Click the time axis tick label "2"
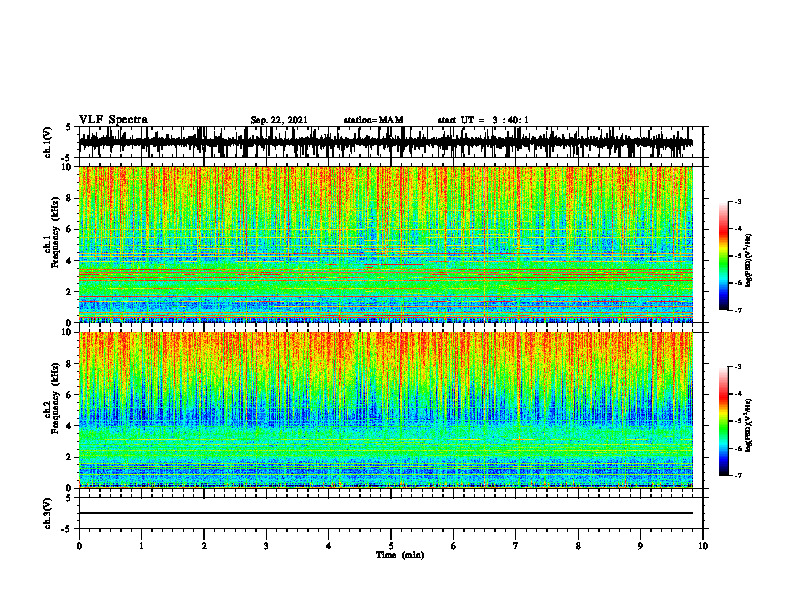 tap(204, 546)
